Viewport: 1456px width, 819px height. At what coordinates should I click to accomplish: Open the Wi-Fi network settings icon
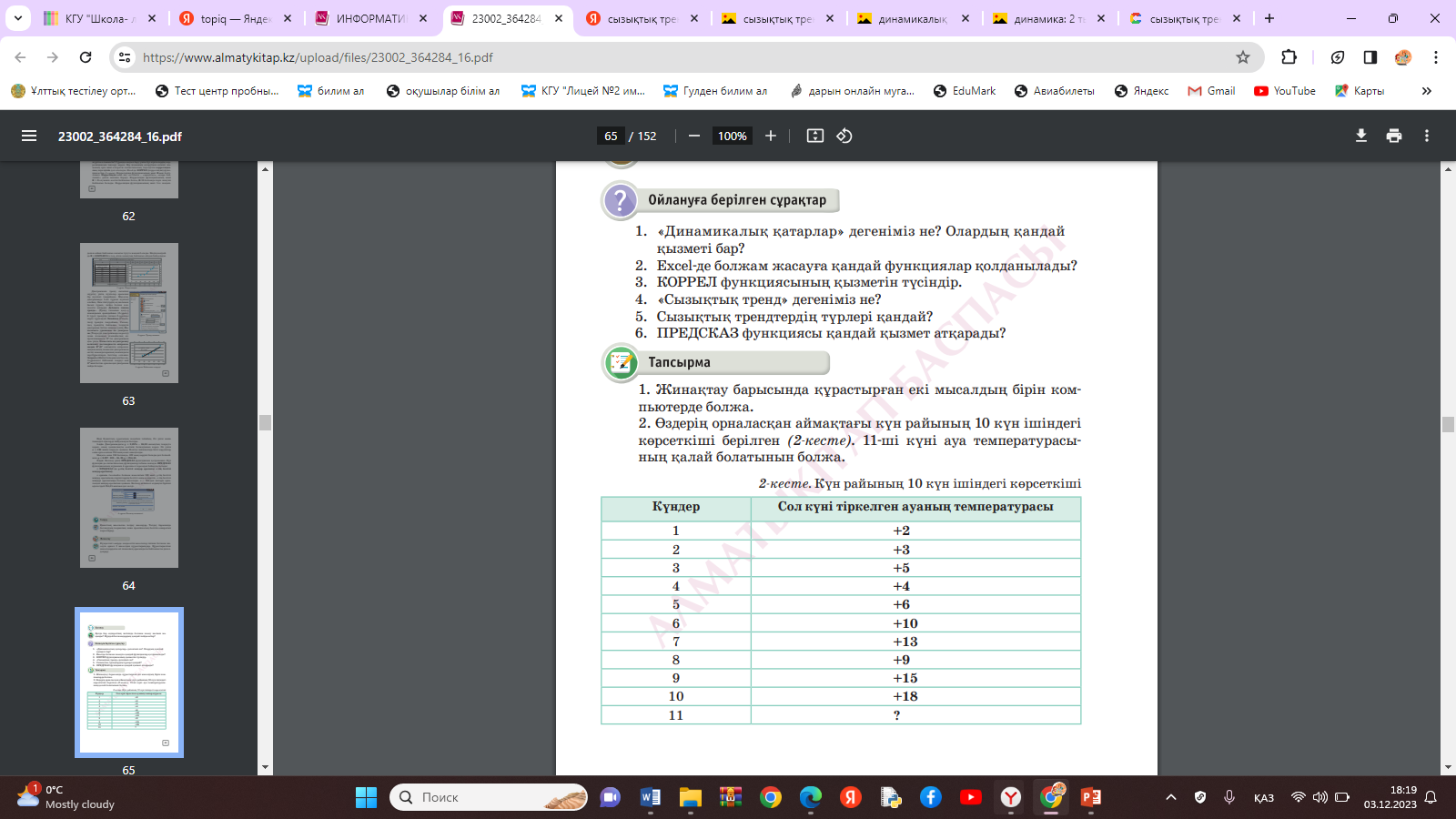point(1299,797)
